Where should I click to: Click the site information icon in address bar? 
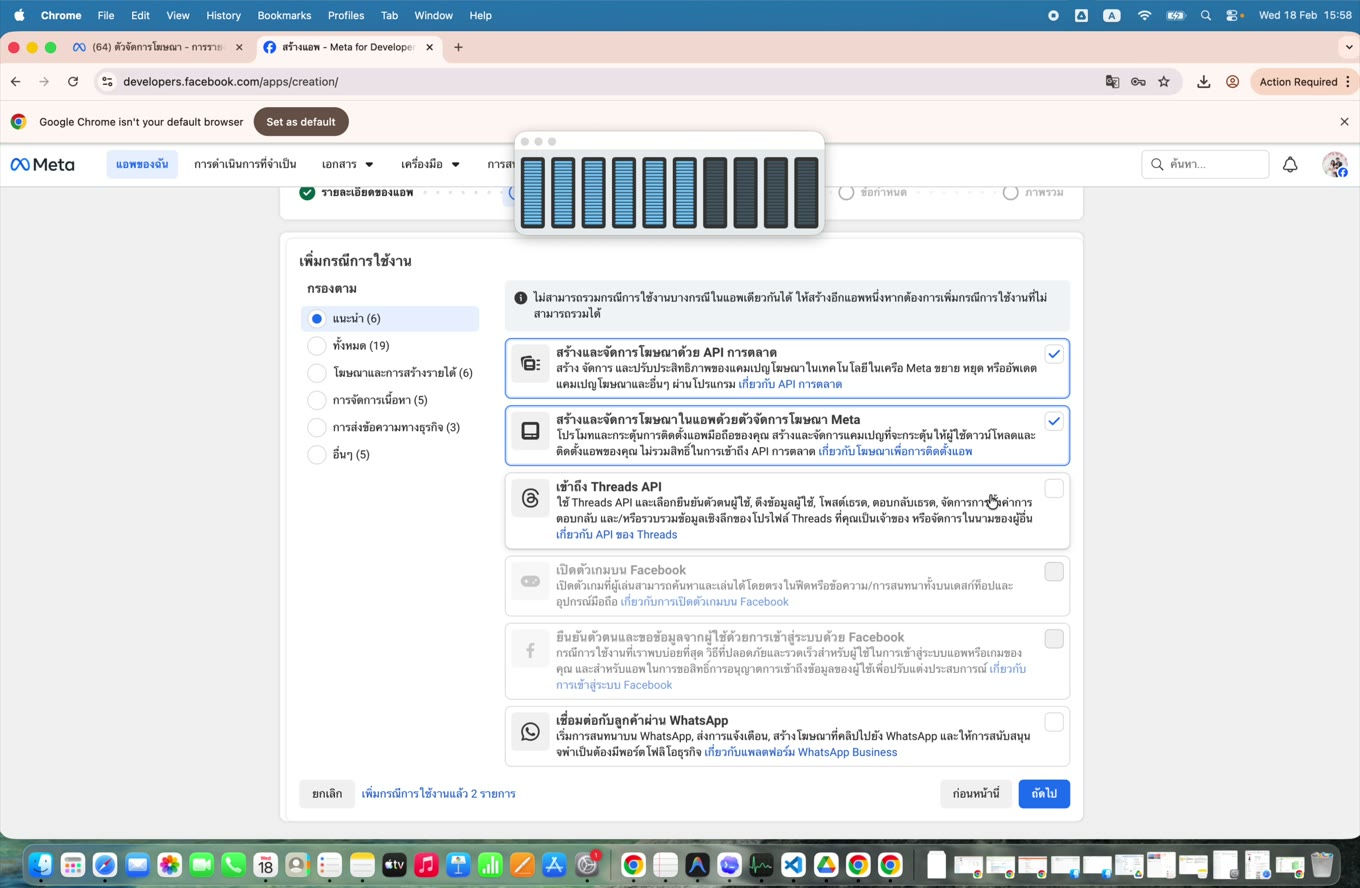pyautogui.click(x=108, y=82)
